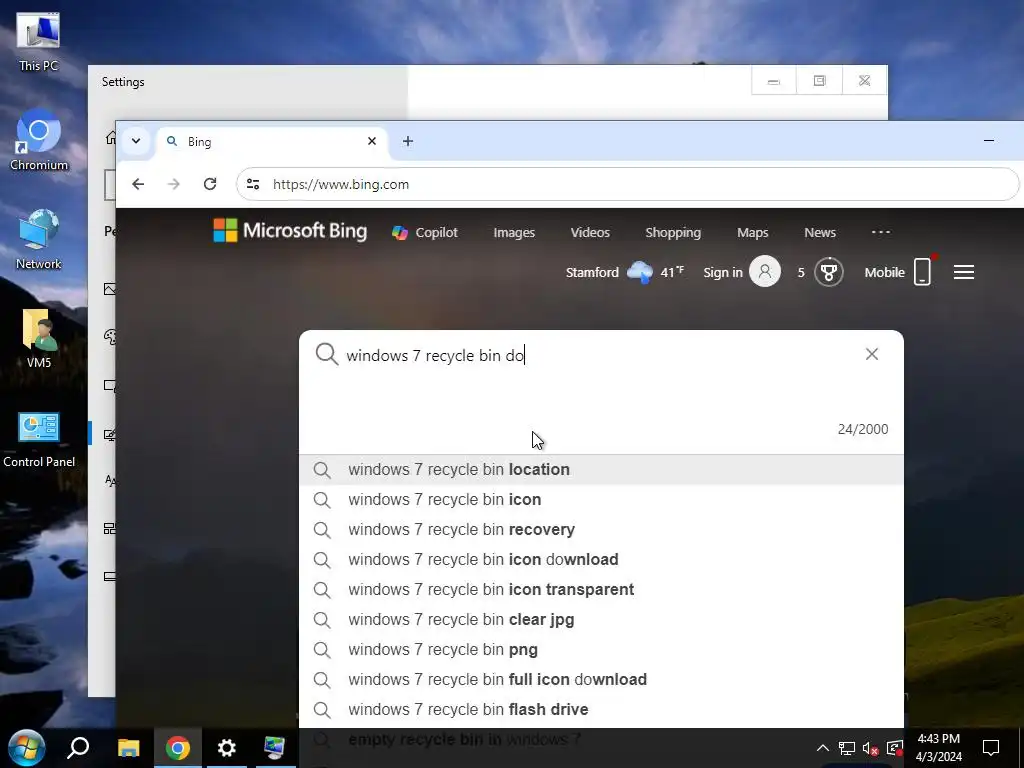This screenshot has height=768, width=1024.
Task: Click the magnifier icon in search box
Action: click(326, 355)
